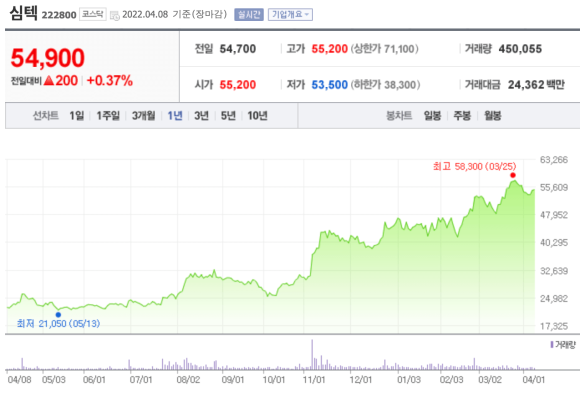
Task: Click the 17,325 price axis label
Action: point(554,326)
